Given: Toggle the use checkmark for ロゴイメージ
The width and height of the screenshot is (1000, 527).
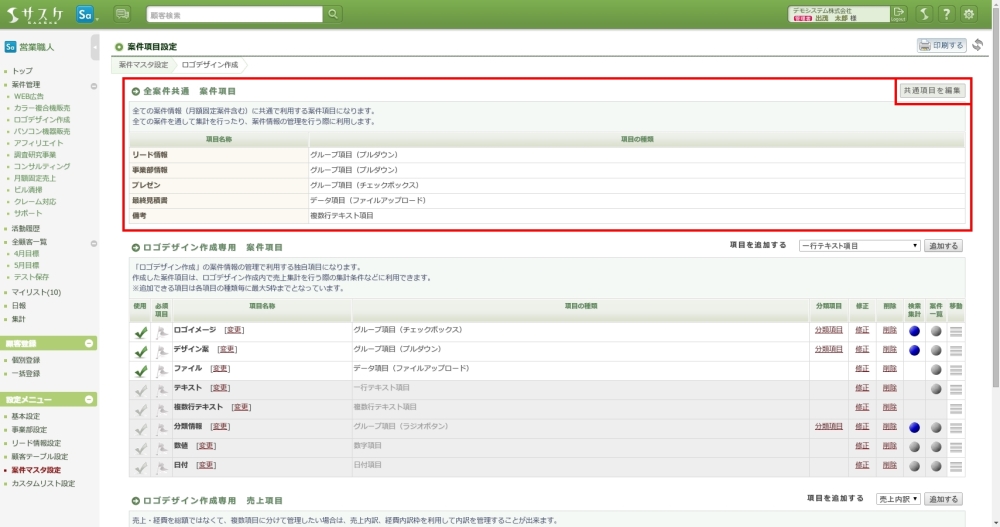Looking at the screenshot, I should pyautogui.click(x=141, y=331).
